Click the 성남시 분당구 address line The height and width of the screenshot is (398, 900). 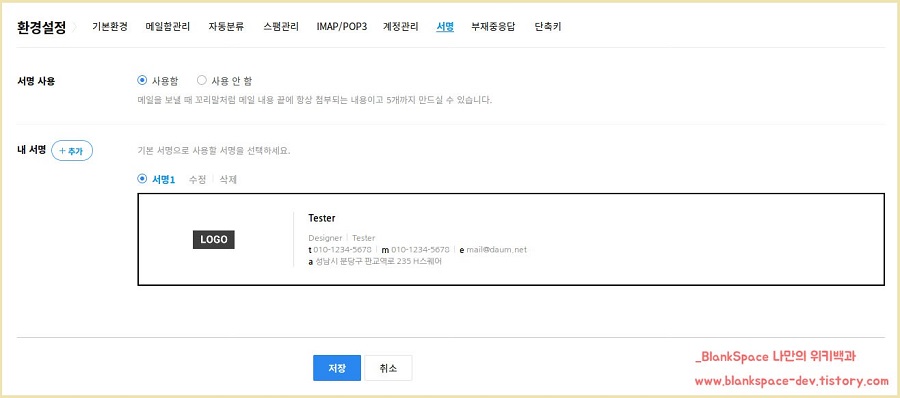click(375, 261)
